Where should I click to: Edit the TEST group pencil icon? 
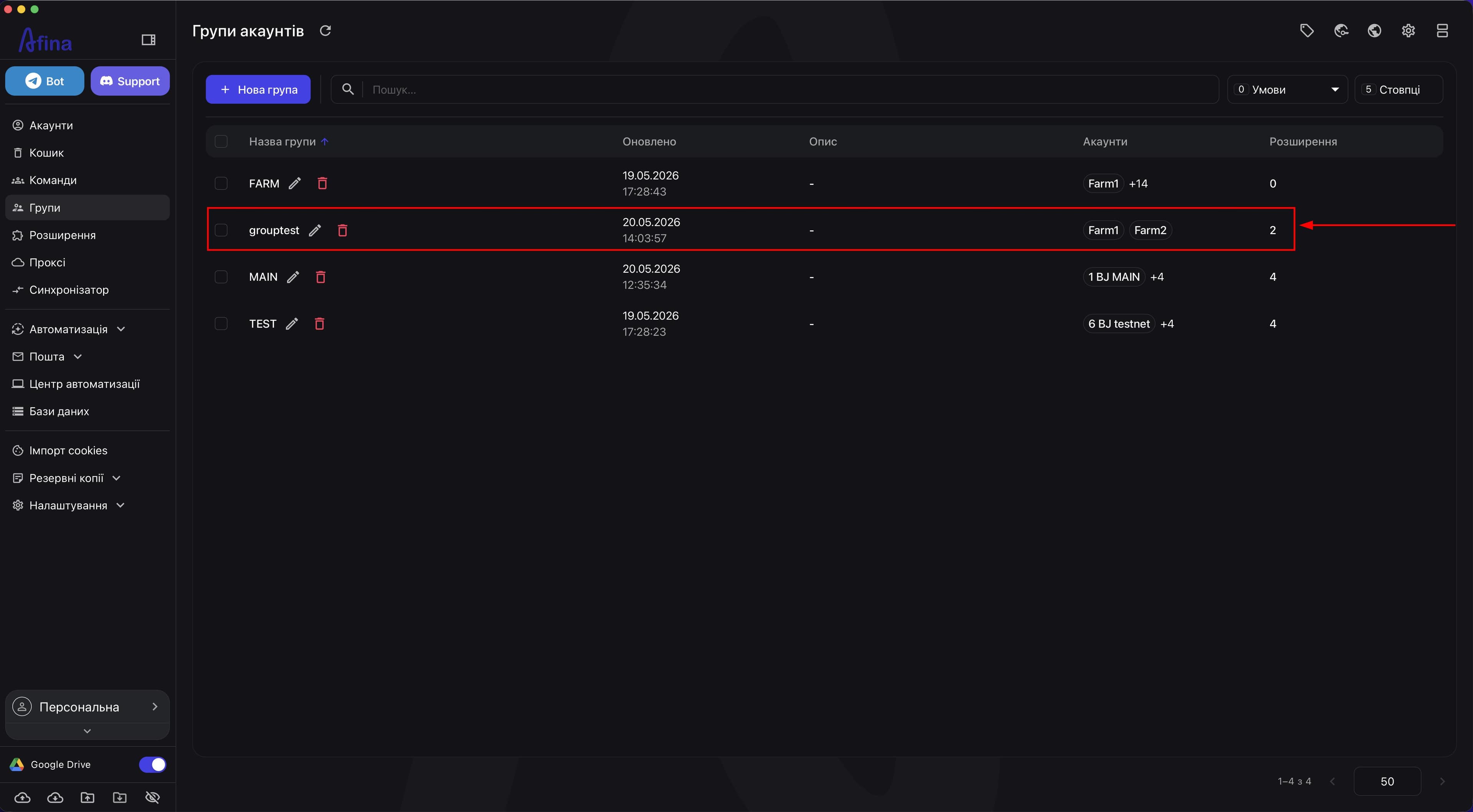coord(292,324)
